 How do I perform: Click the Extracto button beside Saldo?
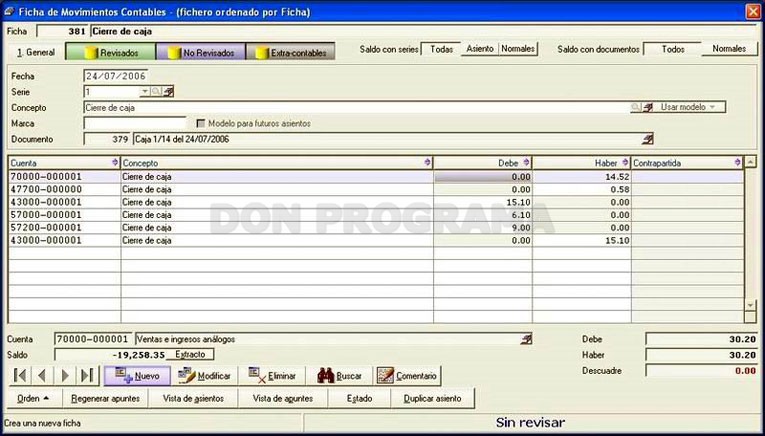(190, 355)
